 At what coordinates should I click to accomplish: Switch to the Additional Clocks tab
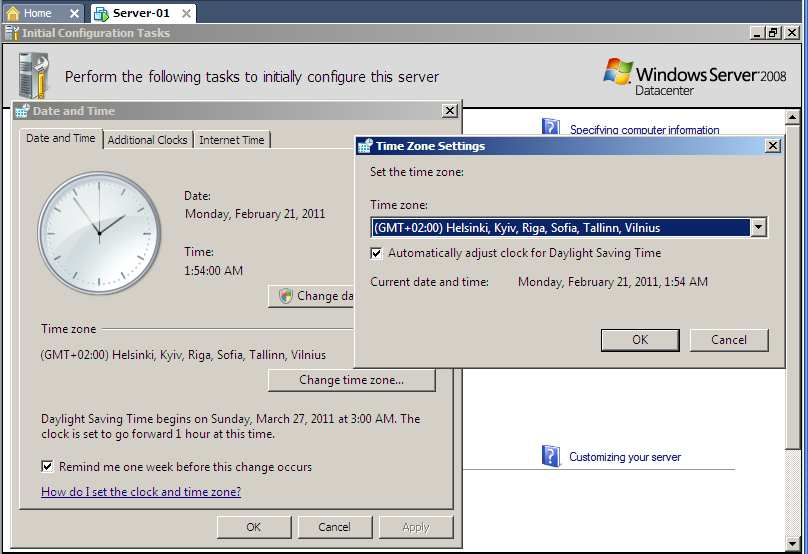(147, 140)
